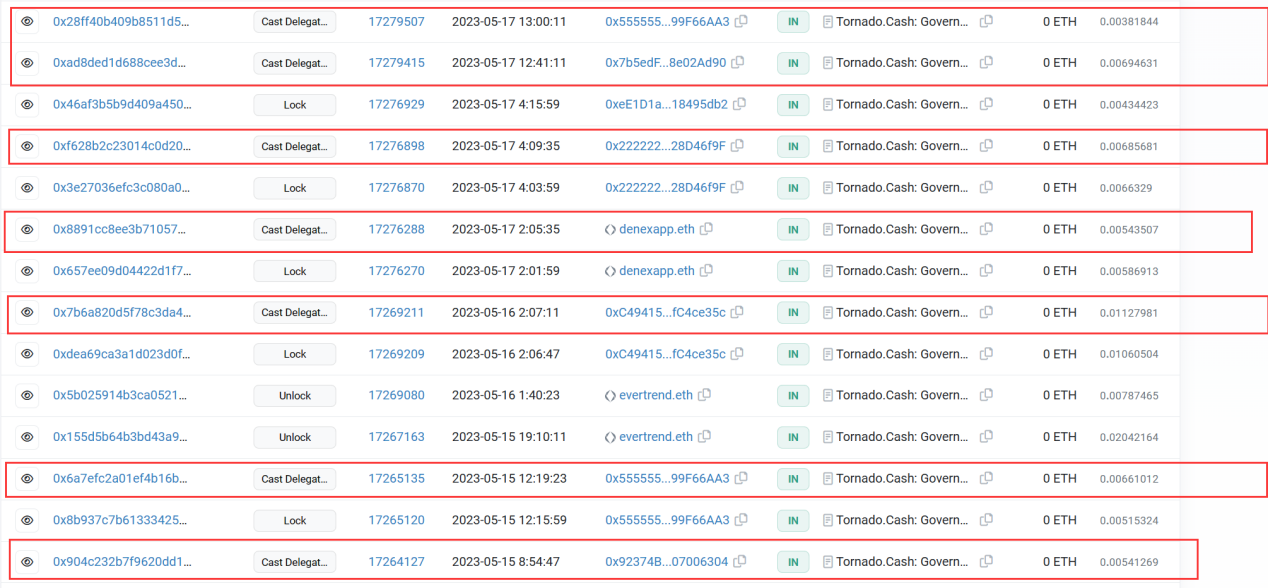Click the eye icon for 0x7b6a820d5f78c3da4
This screenshot has width=1268, height=588.
pyautogui.click(x=27, y=312)
